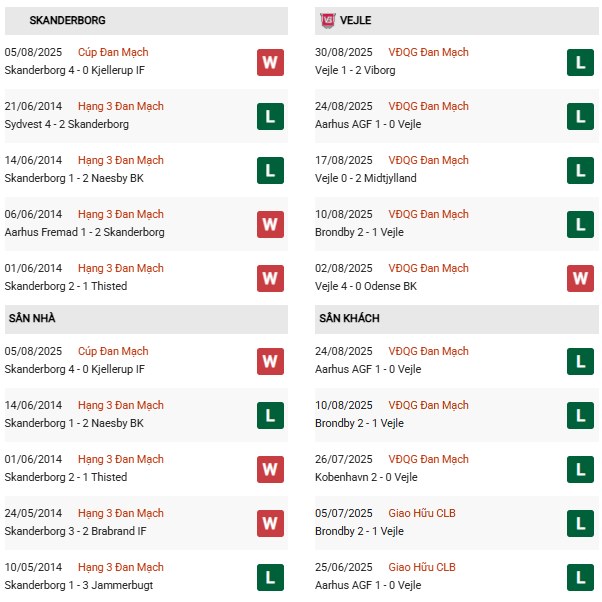Open the Skanderborg 2-1 Thisted match under SÂN NHÀ
The height and width of the screenshot is (602, 602).
pos(66,478)
